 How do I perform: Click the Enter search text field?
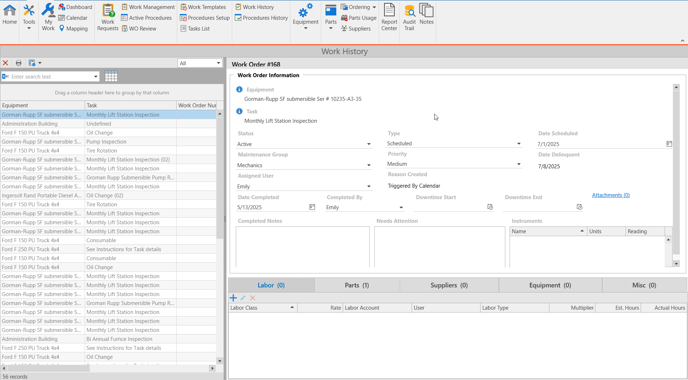pyautogui.click(x=50, y=76)
